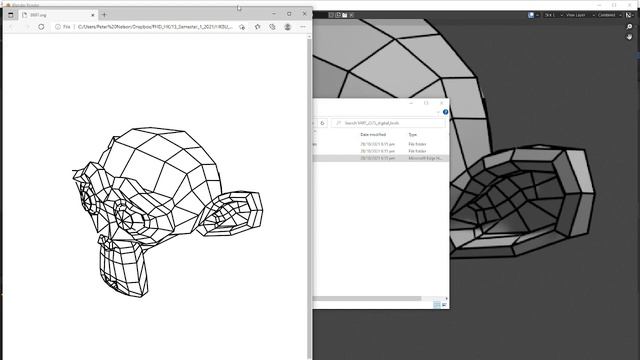Select the 0001.svg browser tab
This screenshot has width=640, height=360.
point(58,15)
